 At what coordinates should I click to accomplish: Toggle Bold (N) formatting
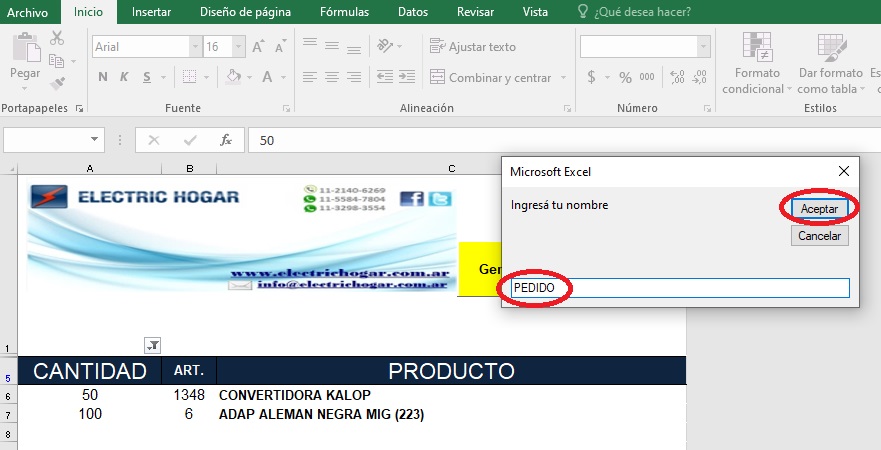click(x=103, y=77)
